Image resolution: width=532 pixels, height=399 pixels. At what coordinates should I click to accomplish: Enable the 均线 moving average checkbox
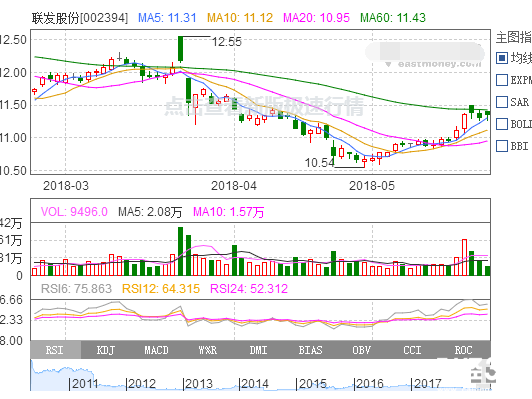[x=502, y=58]
